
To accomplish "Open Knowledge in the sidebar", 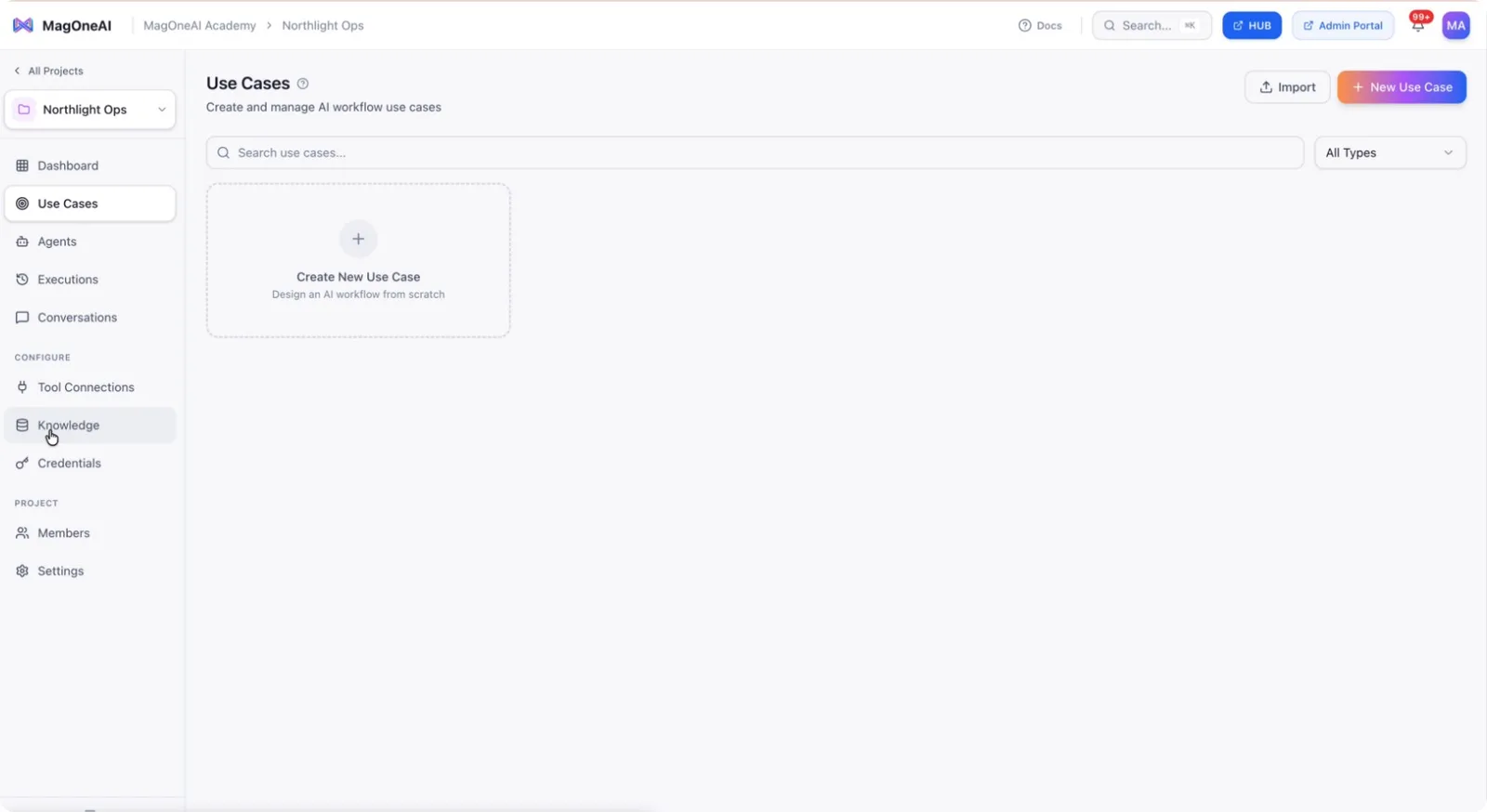I will coord(90,426).
